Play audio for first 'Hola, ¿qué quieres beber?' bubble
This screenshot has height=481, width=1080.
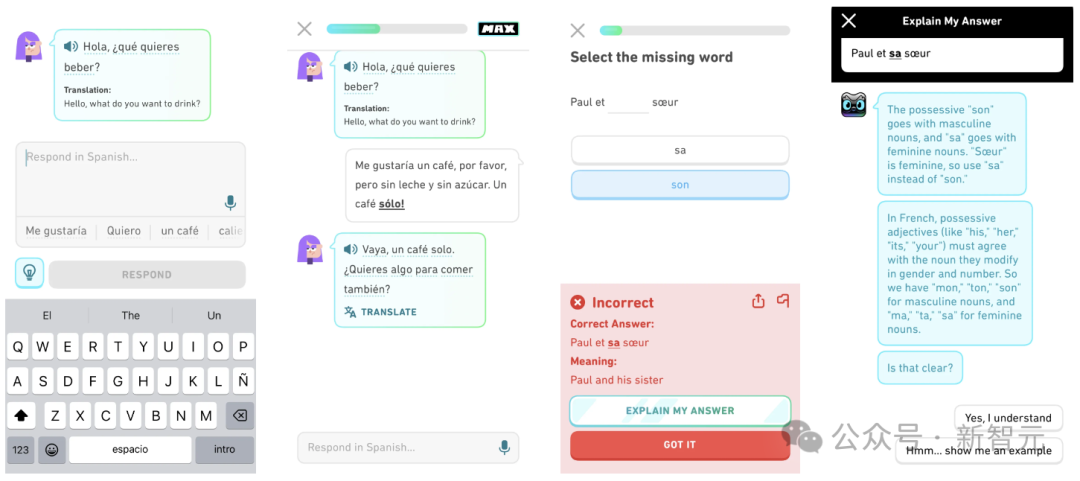click(71, 47)
